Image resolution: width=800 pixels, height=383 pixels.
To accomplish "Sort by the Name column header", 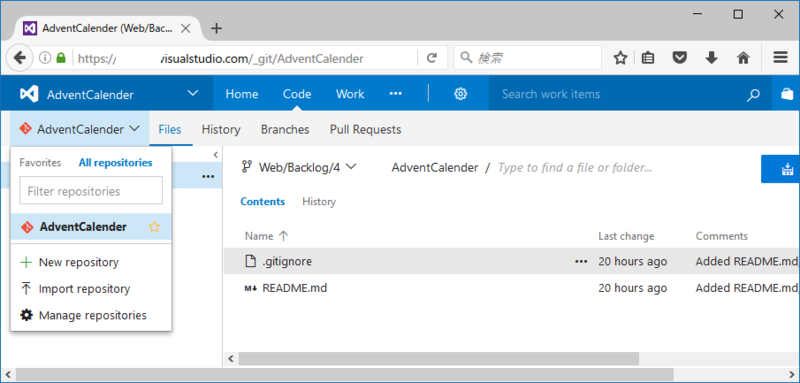I will pos(266,236).
